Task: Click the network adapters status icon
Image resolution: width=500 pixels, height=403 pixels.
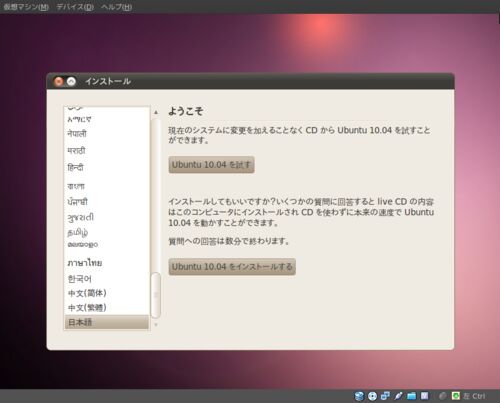Action: [385, 396]
